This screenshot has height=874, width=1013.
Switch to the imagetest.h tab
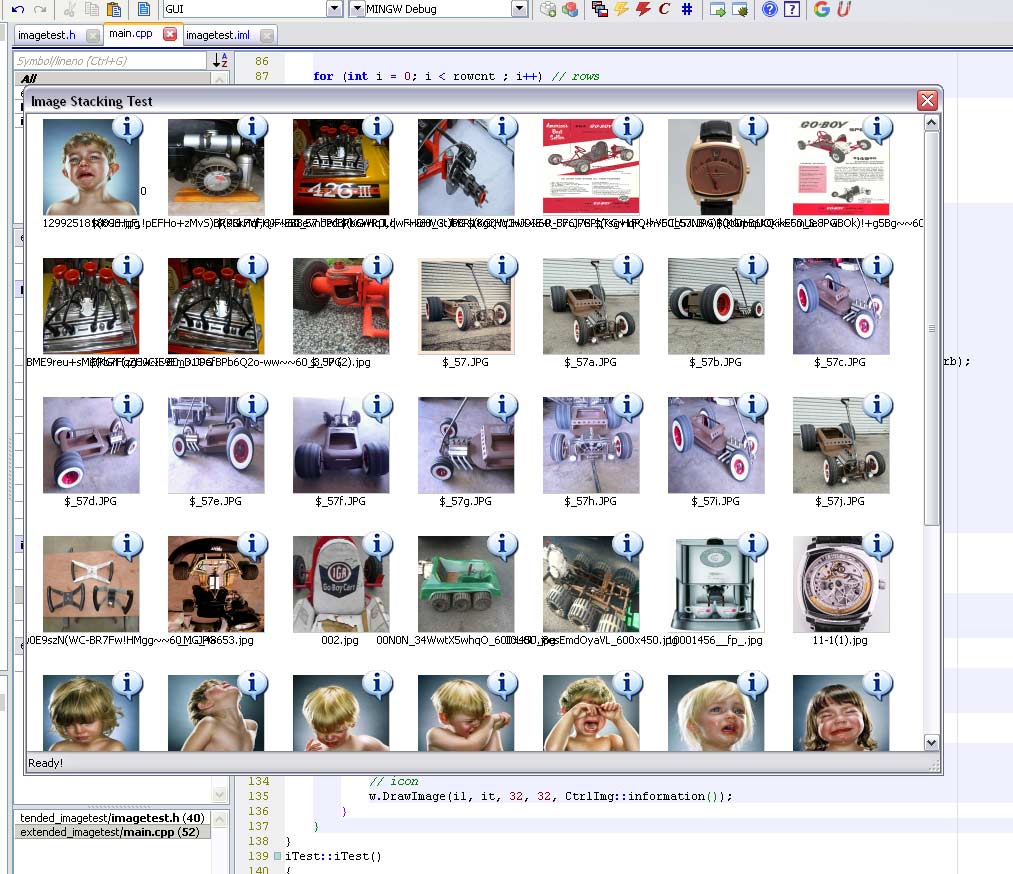point(46,35)
